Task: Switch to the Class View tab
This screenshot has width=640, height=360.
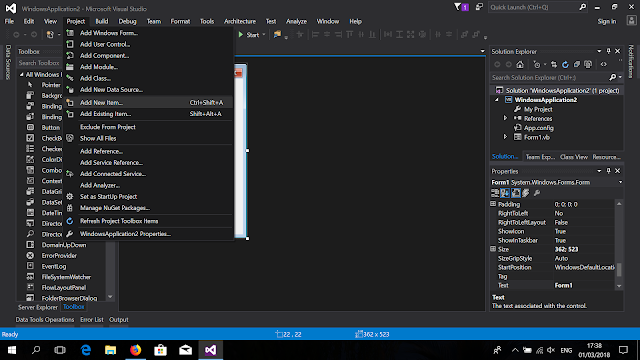Action: pyautogui.click(x=574, y=157)
